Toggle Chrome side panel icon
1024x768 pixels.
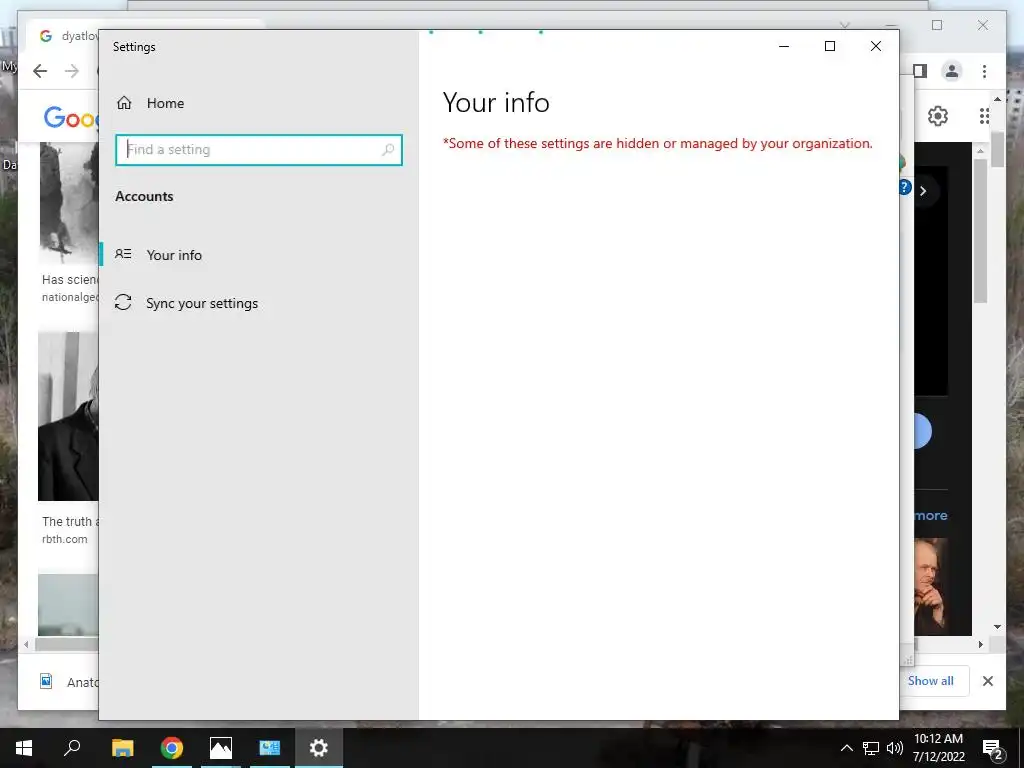click(920, 71)
